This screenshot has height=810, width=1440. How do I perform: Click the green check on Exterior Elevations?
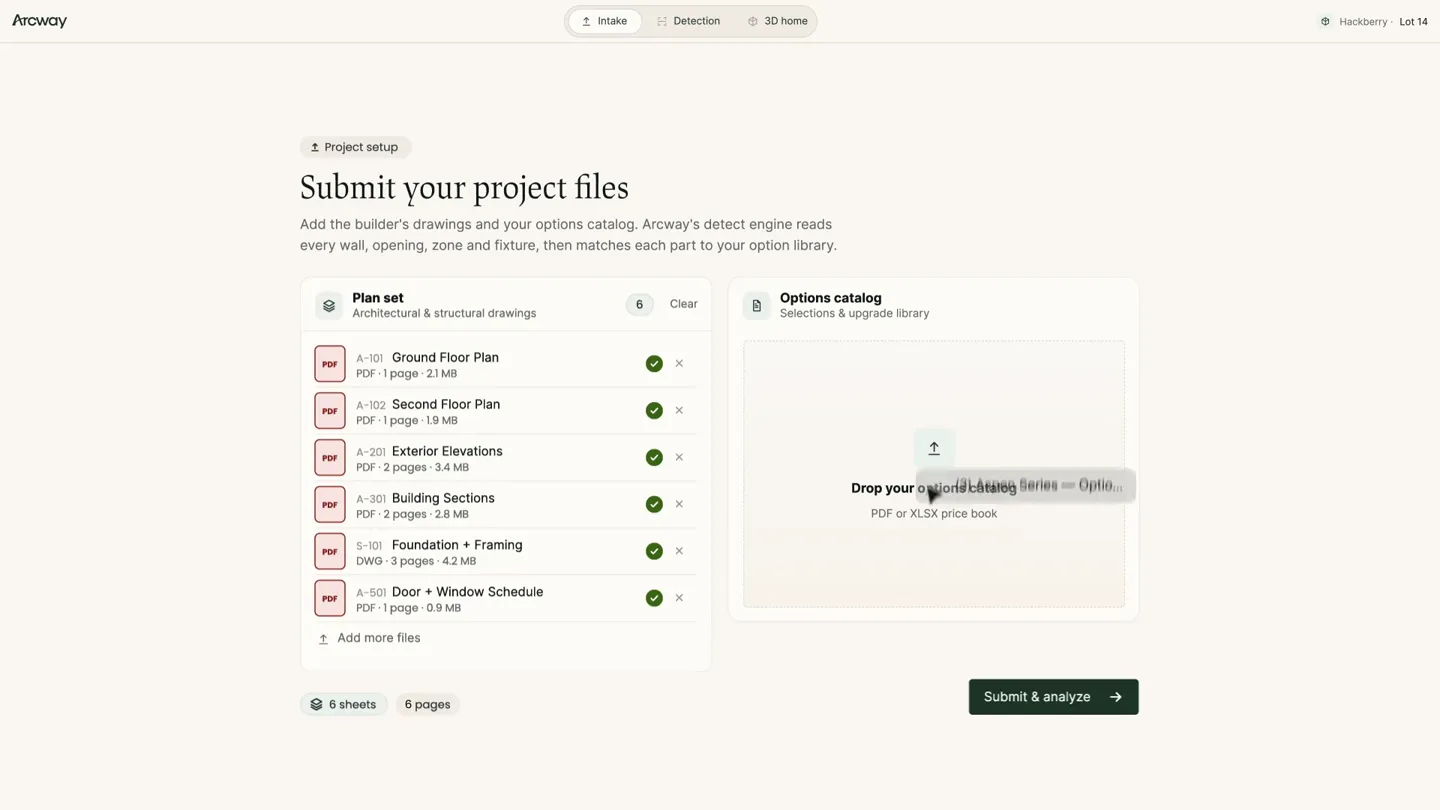pos(654,457)
